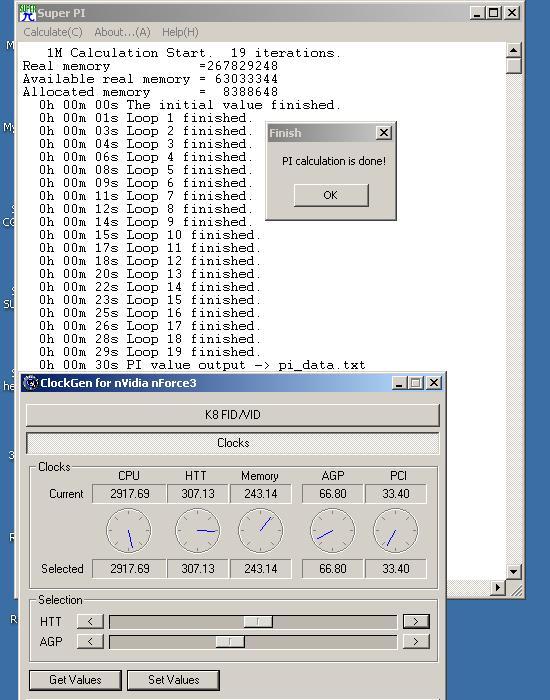
Task: Click the Selected HTT value field
Action: pos(197,569)
